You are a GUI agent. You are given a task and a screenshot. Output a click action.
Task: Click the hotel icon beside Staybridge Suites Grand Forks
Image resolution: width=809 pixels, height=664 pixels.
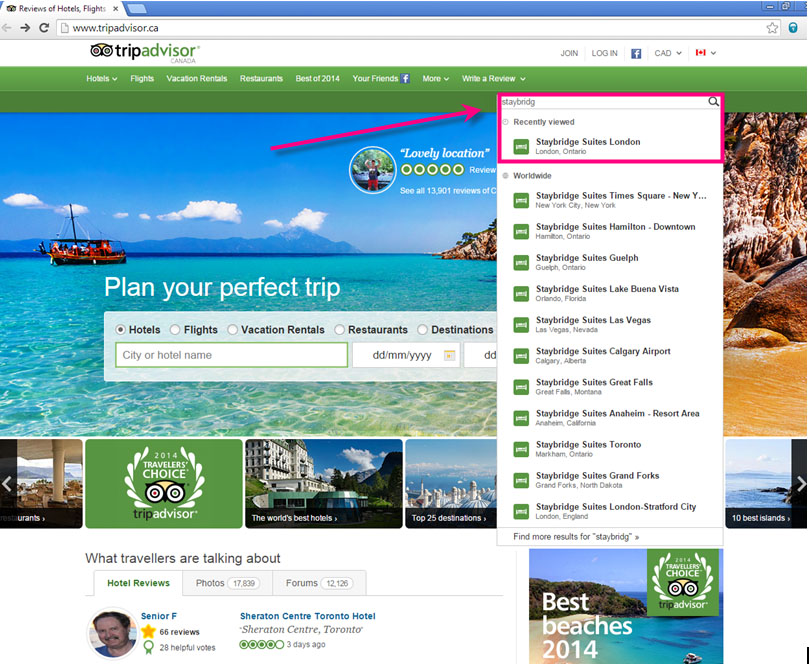(521, 480)
